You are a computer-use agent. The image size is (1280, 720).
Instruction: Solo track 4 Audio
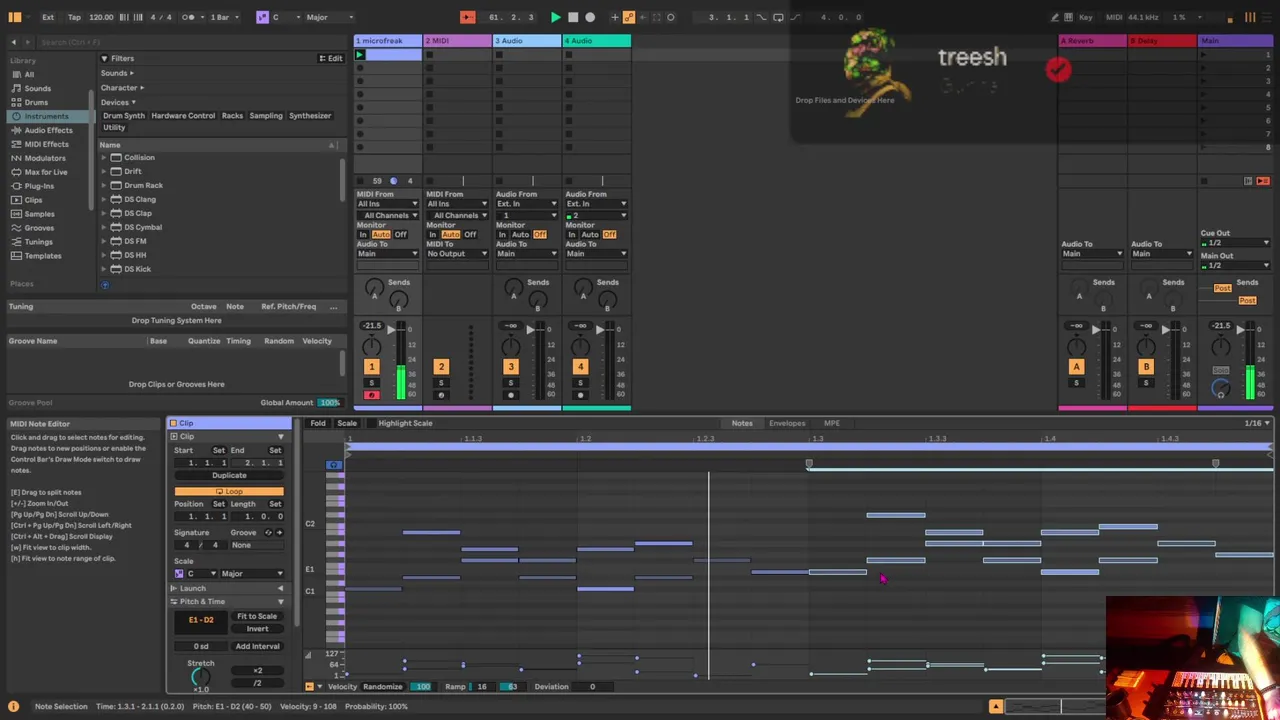tap(580, 383)
